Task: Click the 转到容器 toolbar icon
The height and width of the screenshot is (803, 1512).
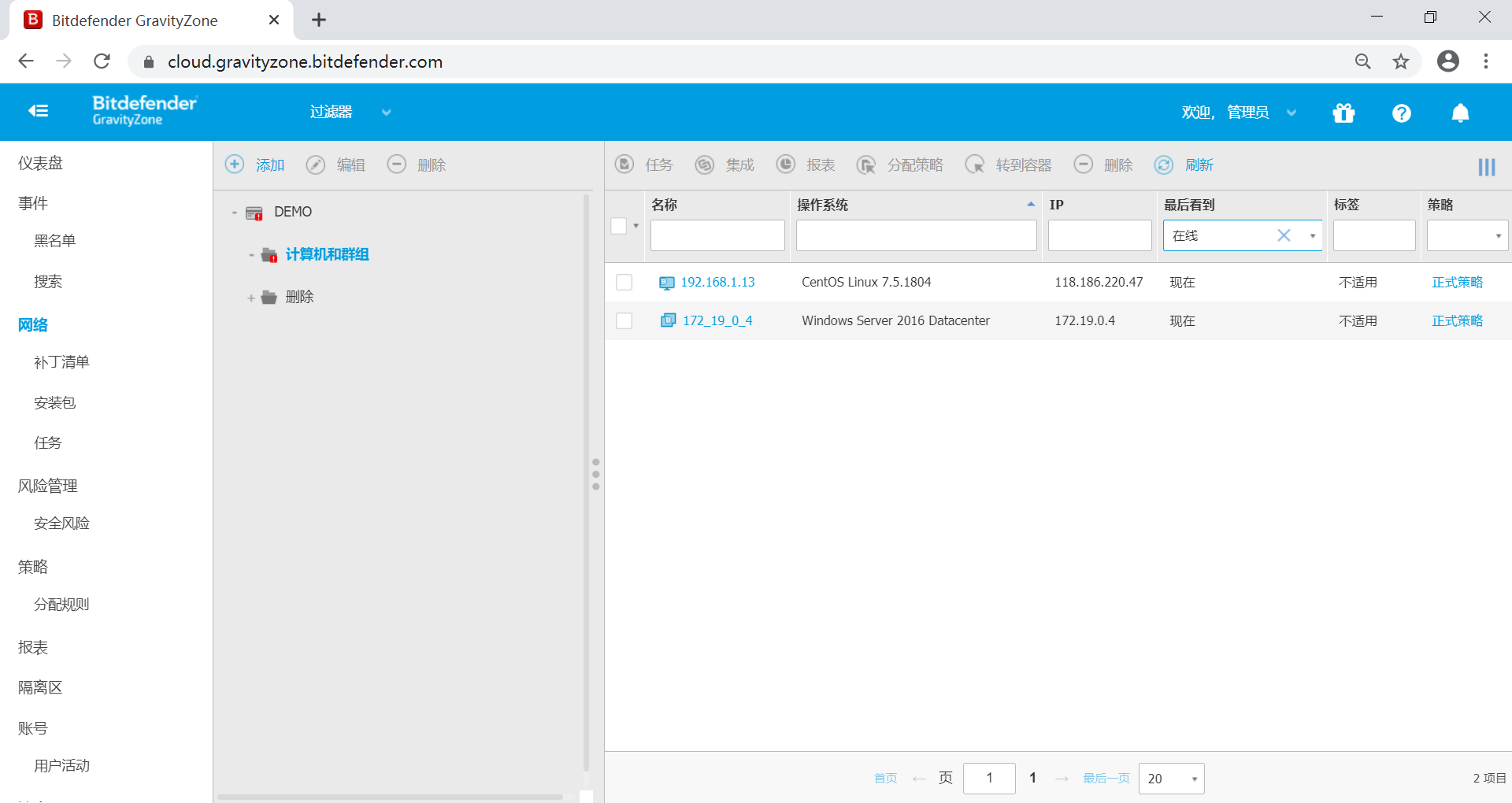Action: tap(975, 164)
